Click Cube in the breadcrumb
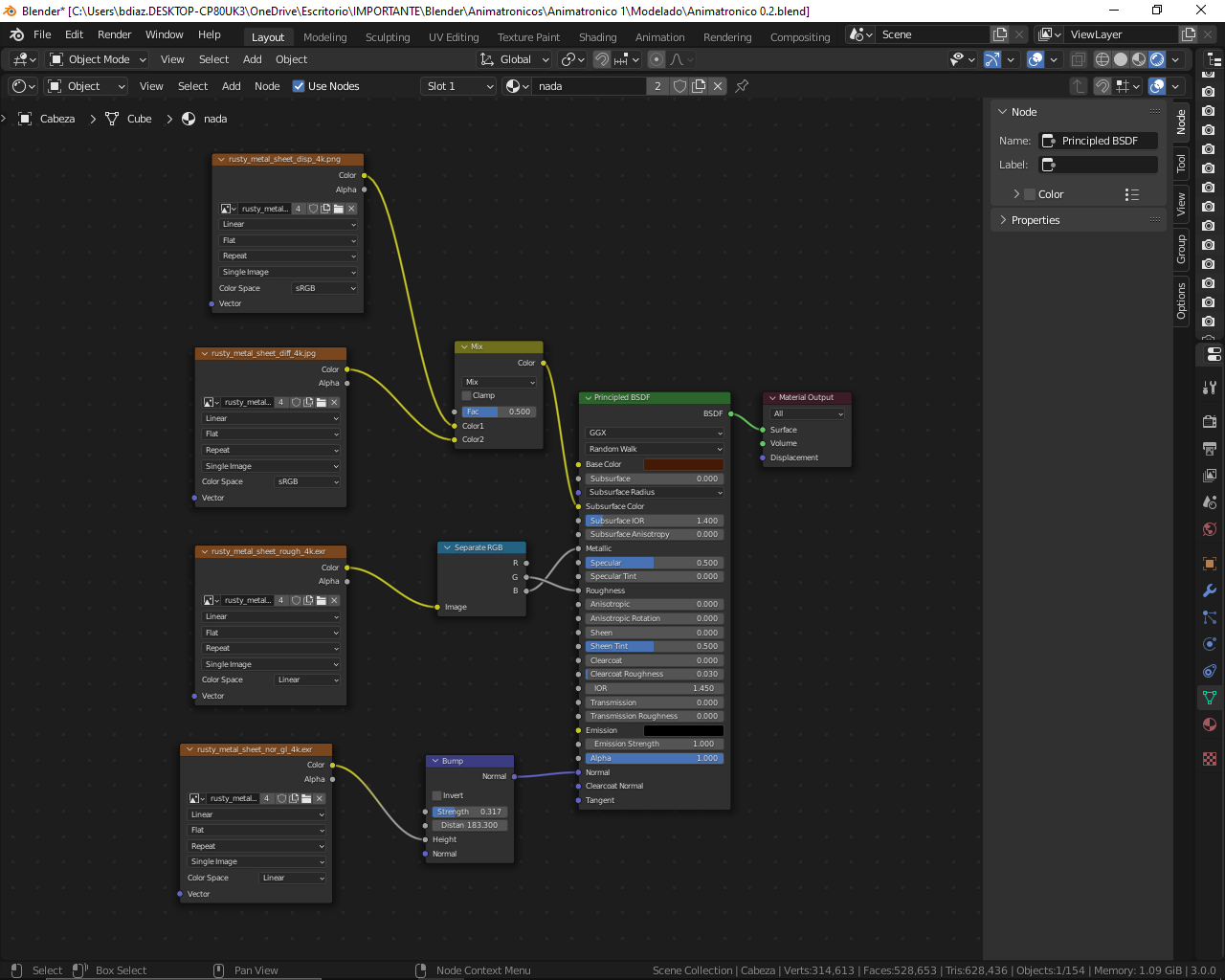Viewport: 1225px width, 980px height. 140,119
